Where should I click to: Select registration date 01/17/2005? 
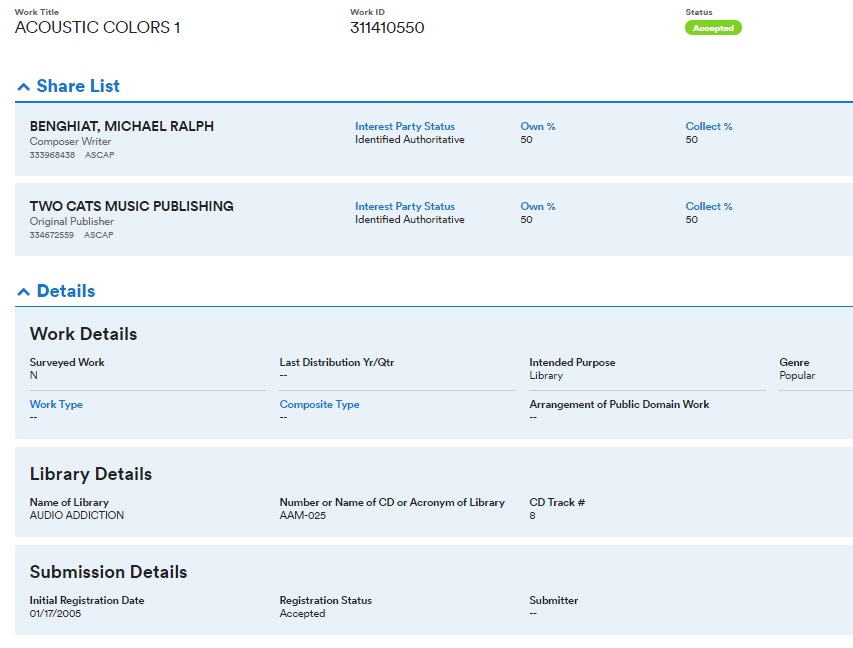coord(55,613)
